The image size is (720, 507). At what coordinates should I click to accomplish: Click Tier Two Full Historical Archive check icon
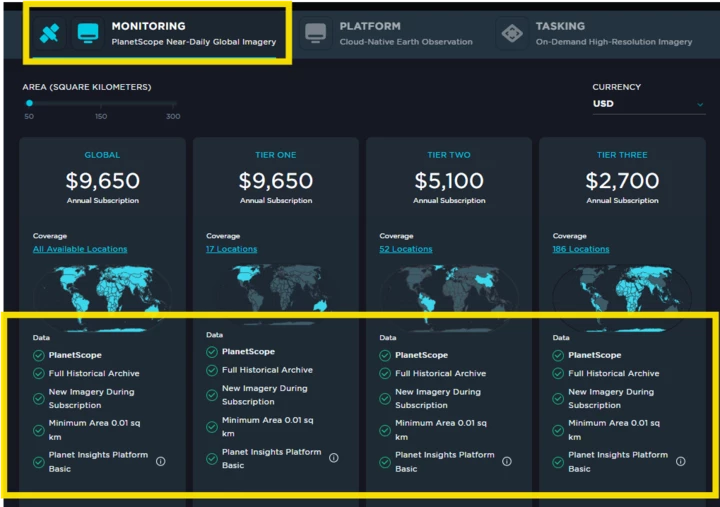(385, 373)
